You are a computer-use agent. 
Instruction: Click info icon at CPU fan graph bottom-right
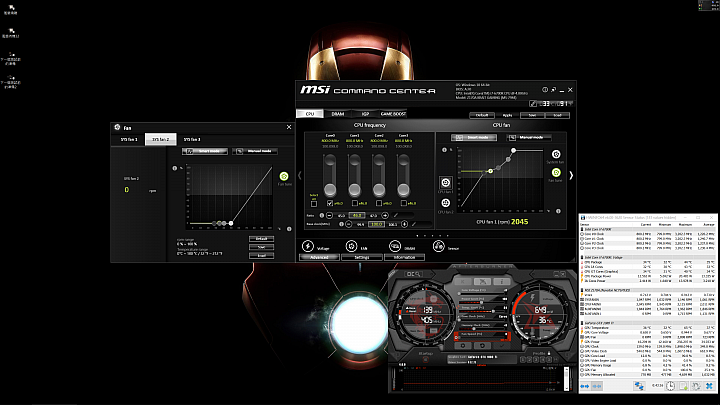558,211
